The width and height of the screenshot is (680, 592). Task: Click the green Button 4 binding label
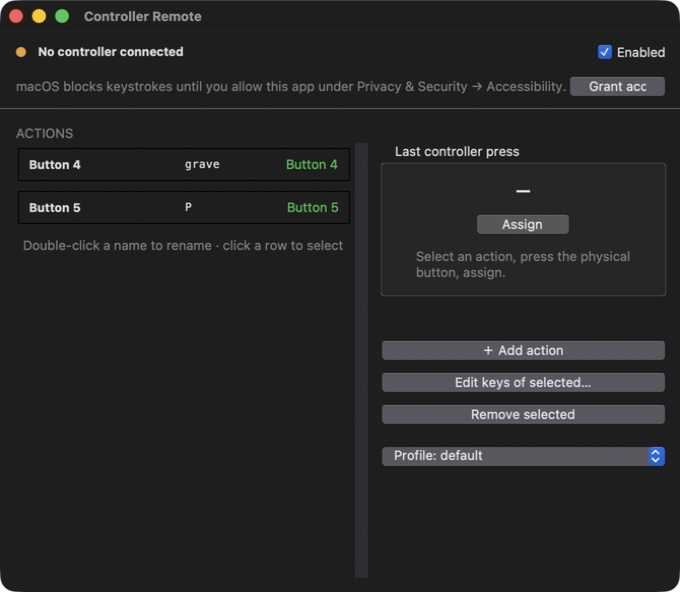[311, 164]
